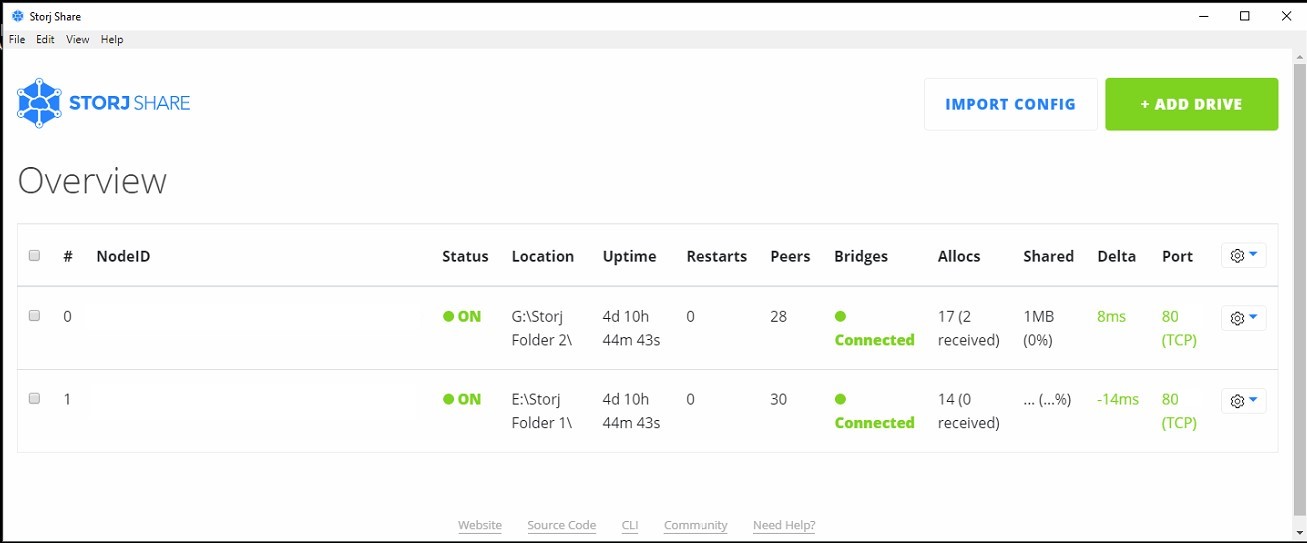This screenshot has height=543, width=1307.
Task: Click the green ON status dot for node 0
Action: click(449, 316)
